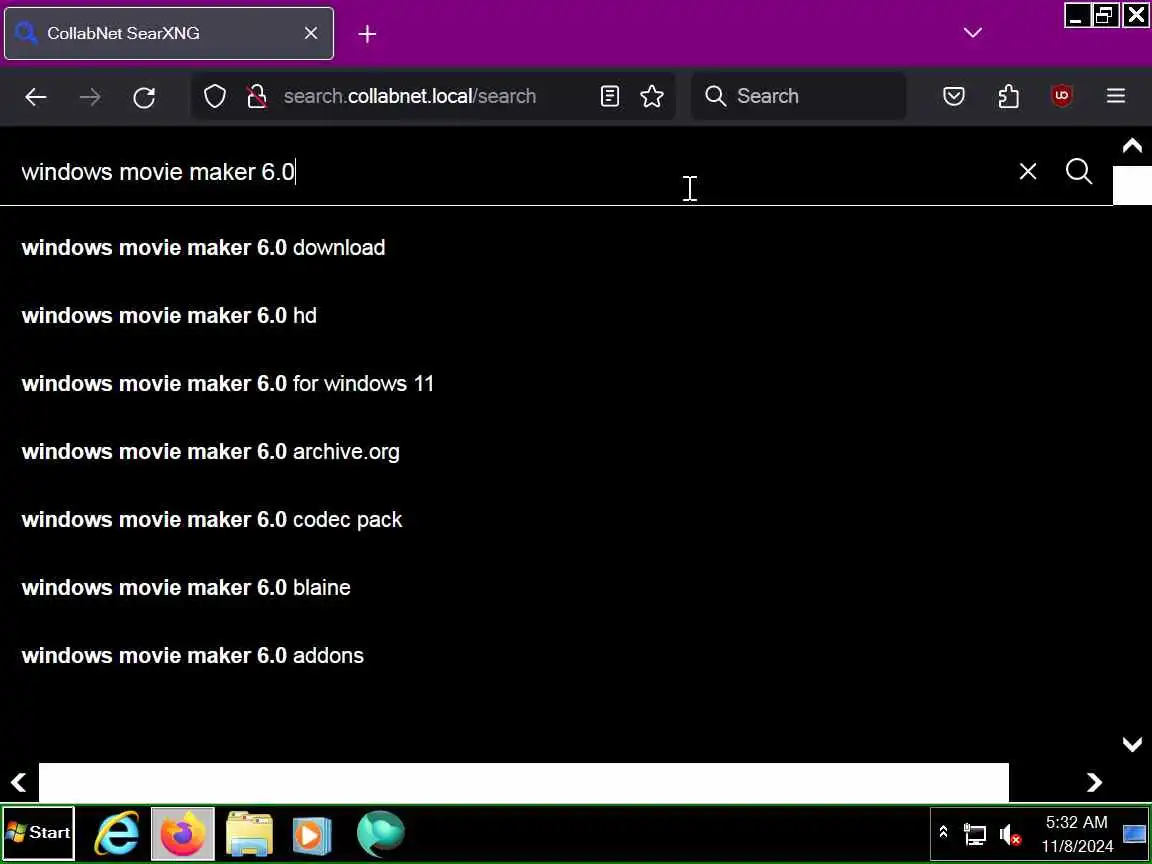The image size is (1152, 864).
Task: Open a new tab with plus button
Action: [x=367, y=34]
